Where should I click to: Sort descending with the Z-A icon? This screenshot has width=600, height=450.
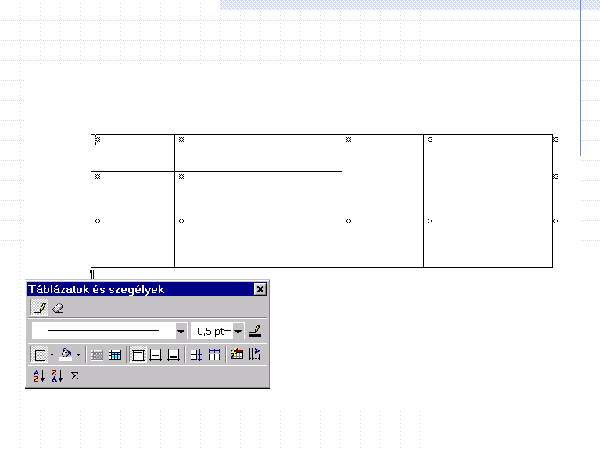point(57,376)
